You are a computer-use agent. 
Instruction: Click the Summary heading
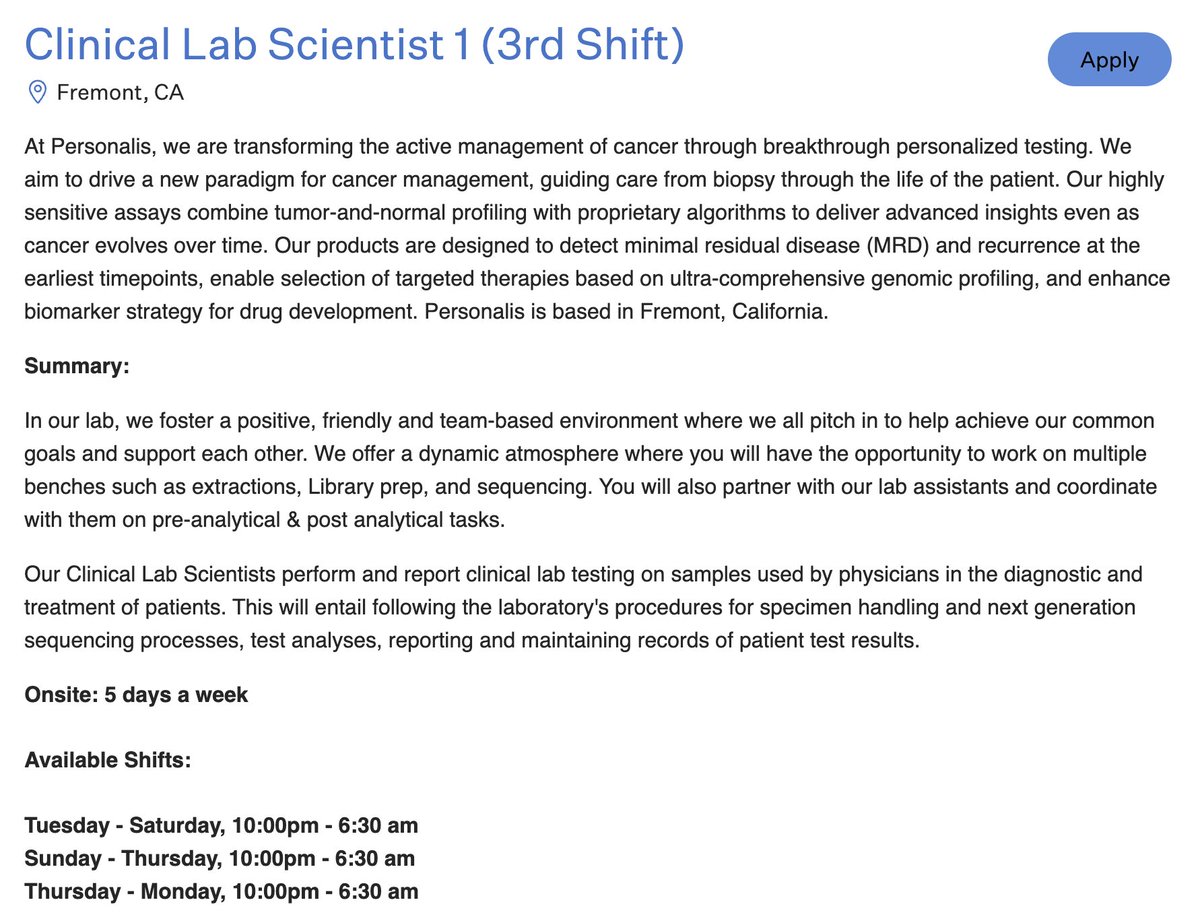[77, 366]
